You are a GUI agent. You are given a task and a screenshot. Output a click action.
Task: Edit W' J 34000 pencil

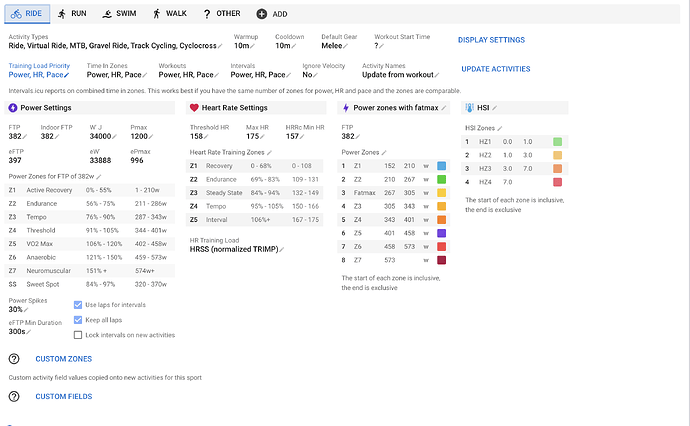114,137
